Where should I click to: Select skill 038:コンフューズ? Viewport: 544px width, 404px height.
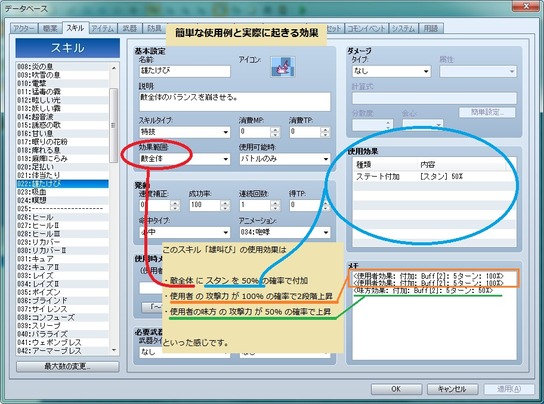pos(62,317)
